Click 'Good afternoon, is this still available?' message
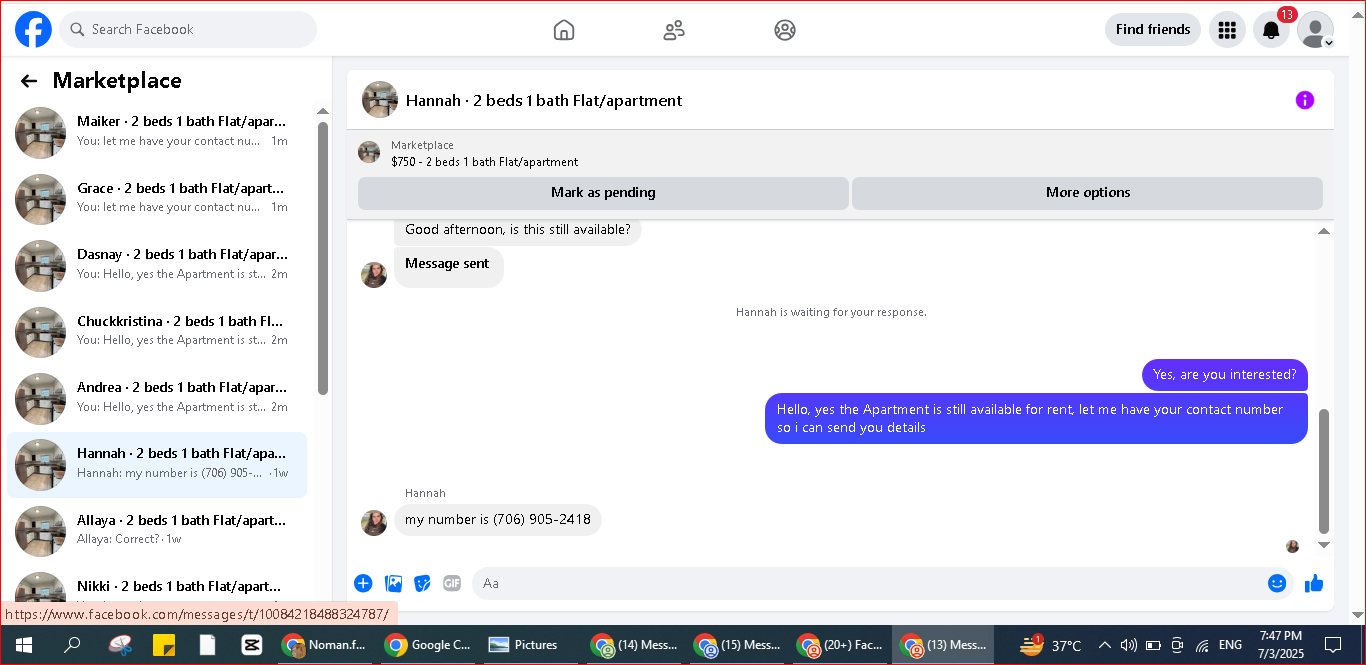The width and height of the screenshot is (1366, 665). tap(518, 230)
